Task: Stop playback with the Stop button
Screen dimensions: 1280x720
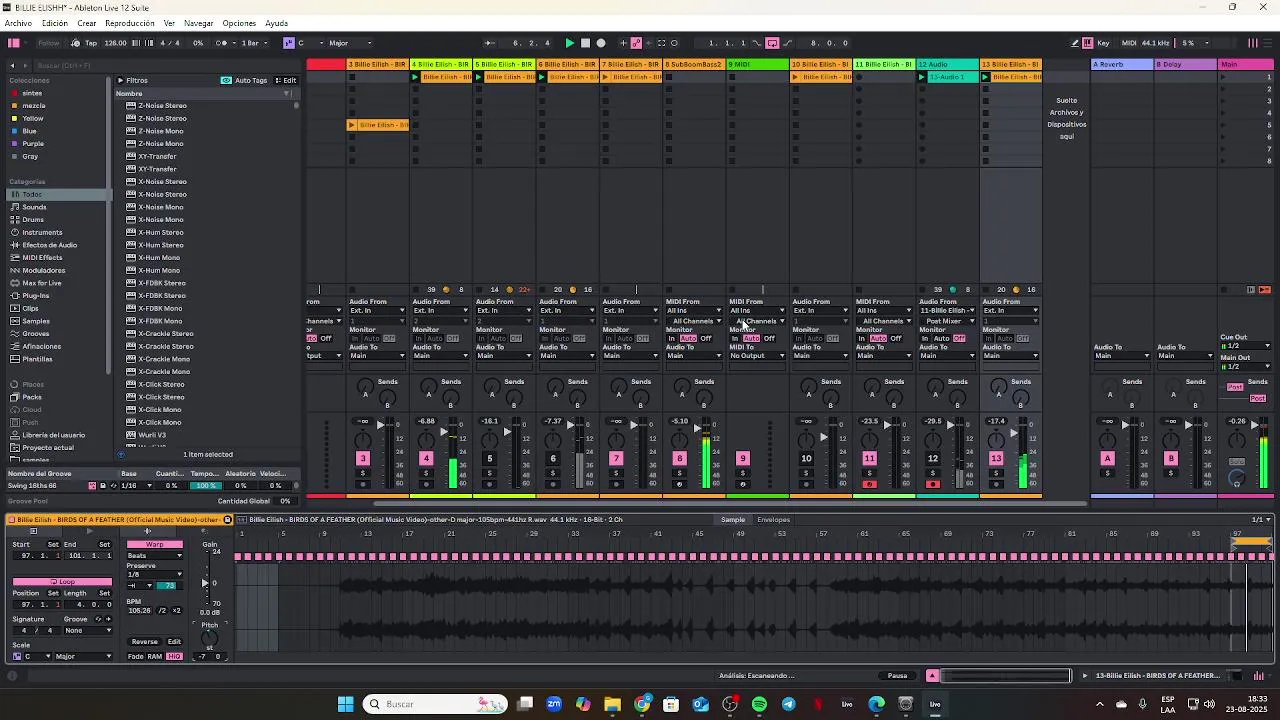Action: tap(585, 43)
